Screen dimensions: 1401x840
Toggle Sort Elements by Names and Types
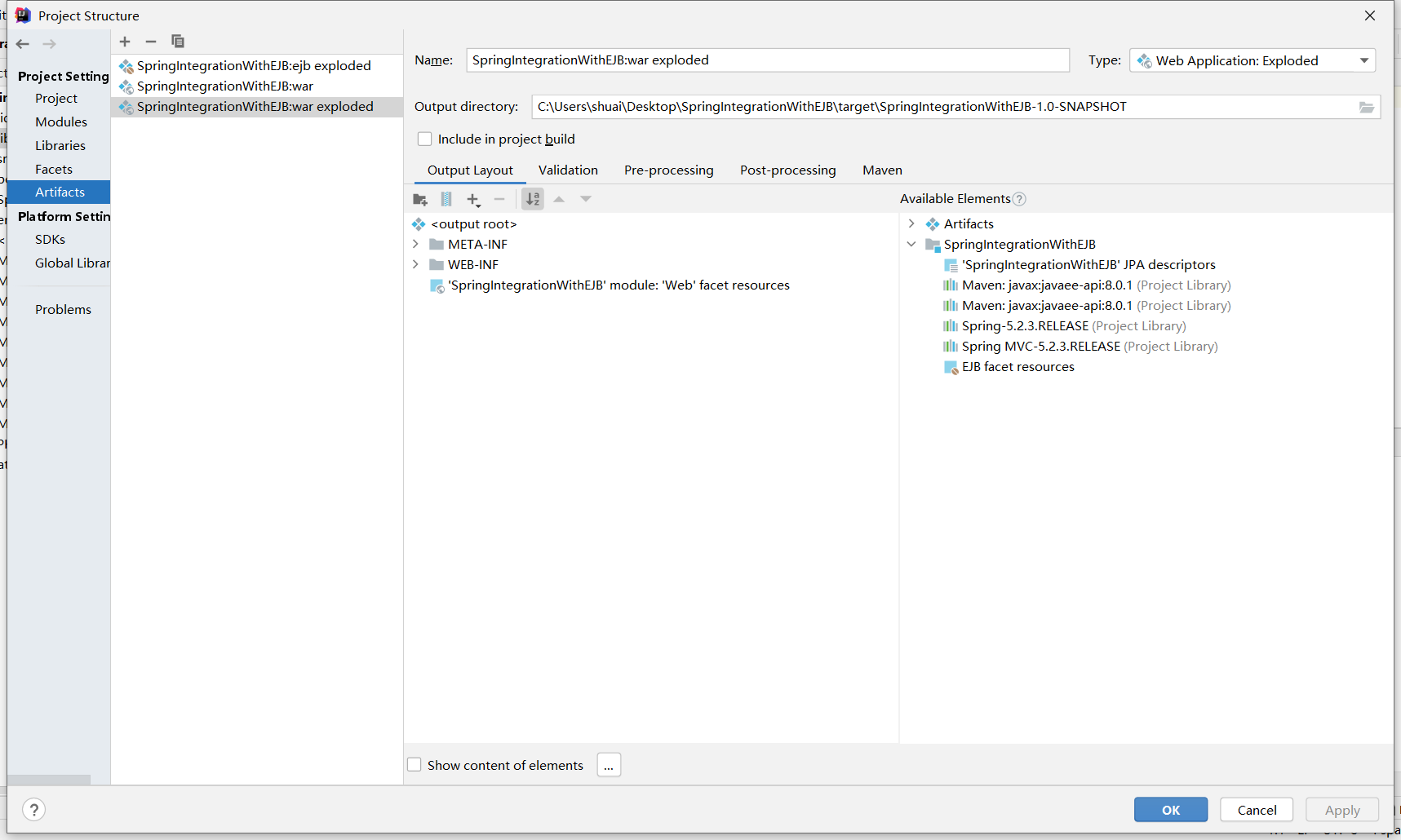point(533,199)
